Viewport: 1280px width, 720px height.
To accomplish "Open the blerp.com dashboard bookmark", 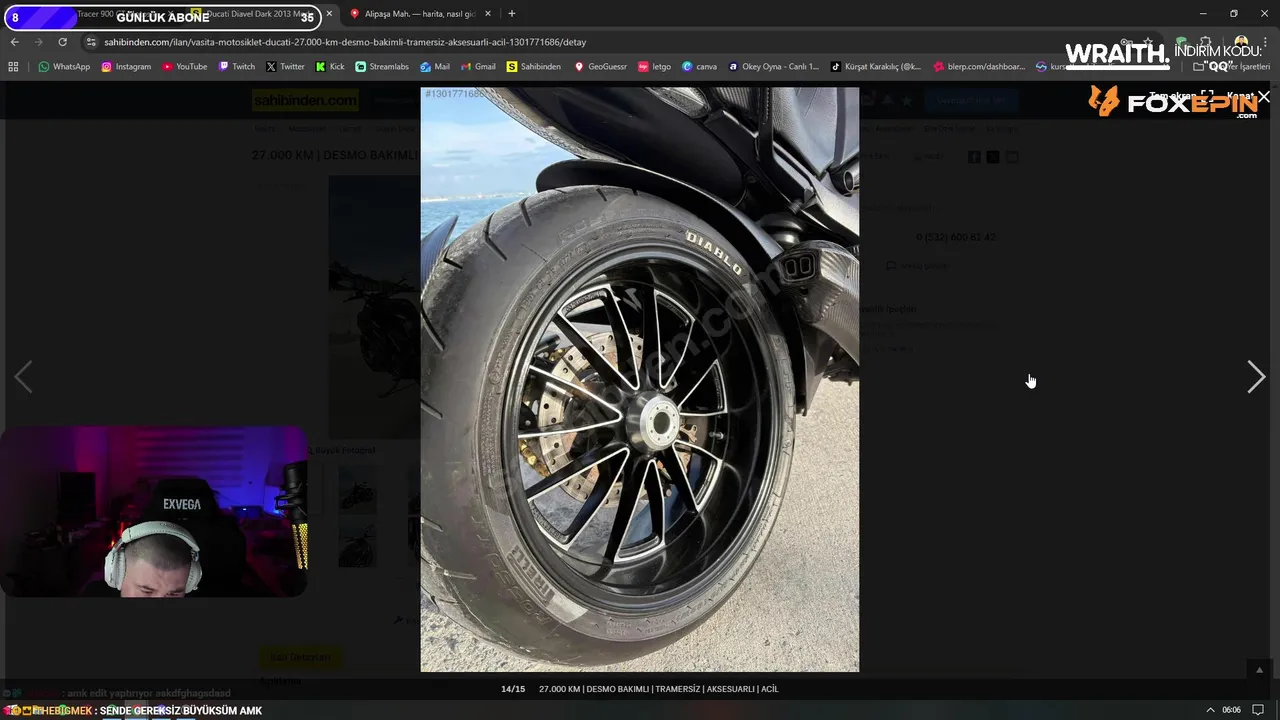I will [980, 66].
